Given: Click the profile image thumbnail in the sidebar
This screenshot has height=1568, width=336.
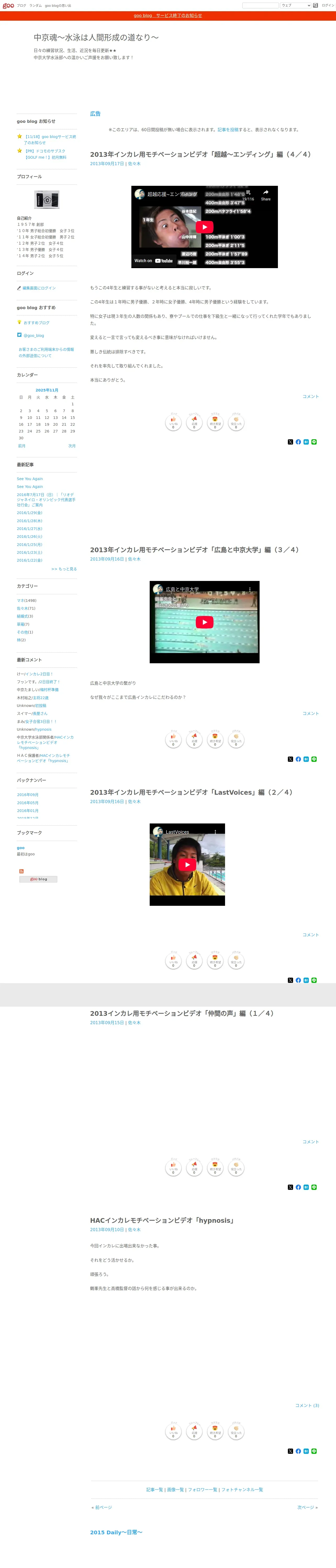Looking at the screenshot, I should 47,200.
